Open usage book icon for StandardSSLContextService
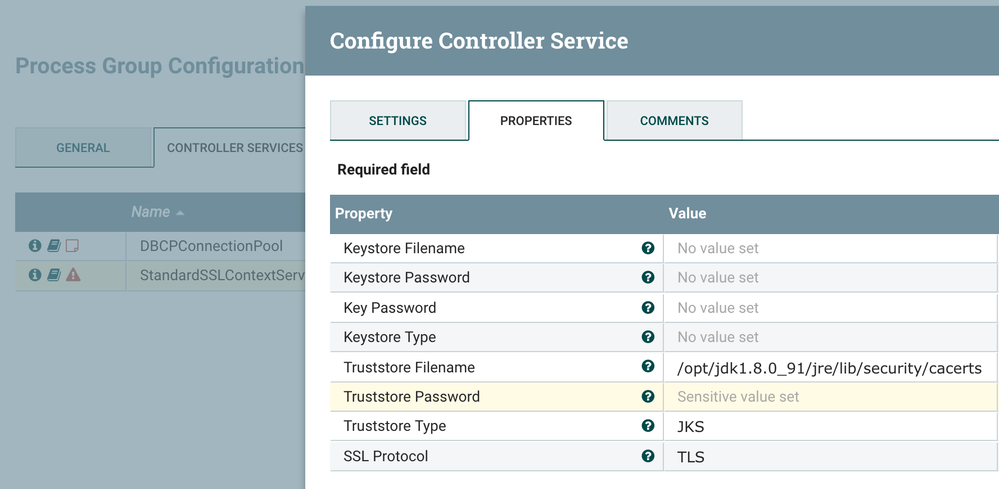The width and height of the screenshot is (999, 489). pos(54,275)
